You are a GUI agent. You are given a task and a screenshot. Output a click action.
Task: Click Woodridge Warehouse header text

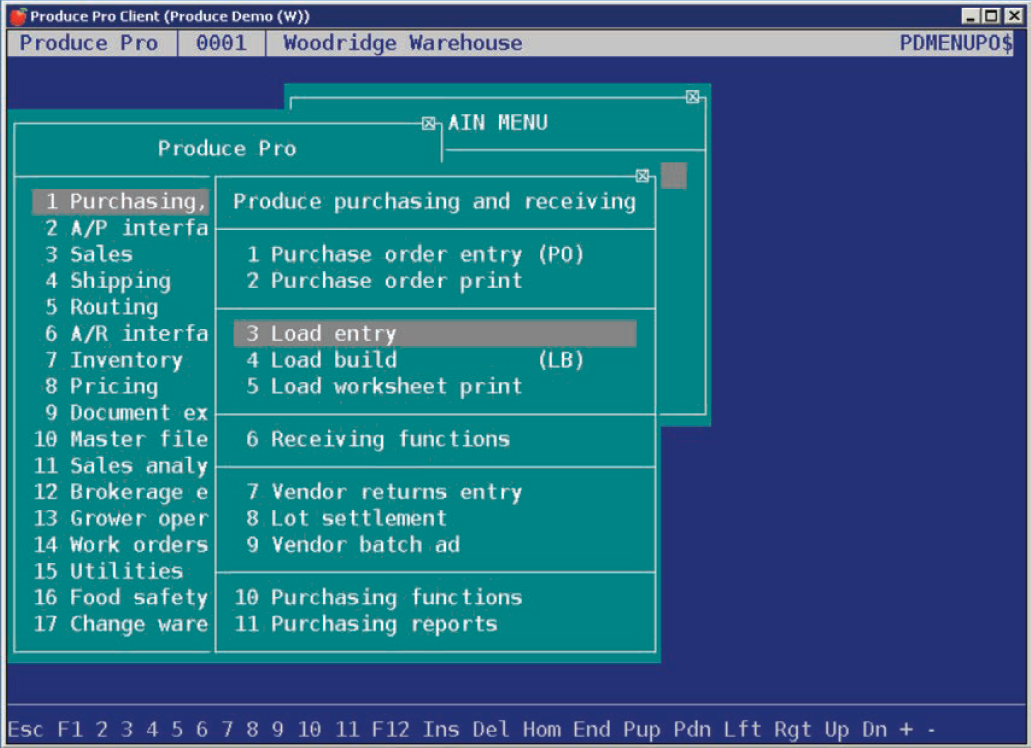[402, 43]
